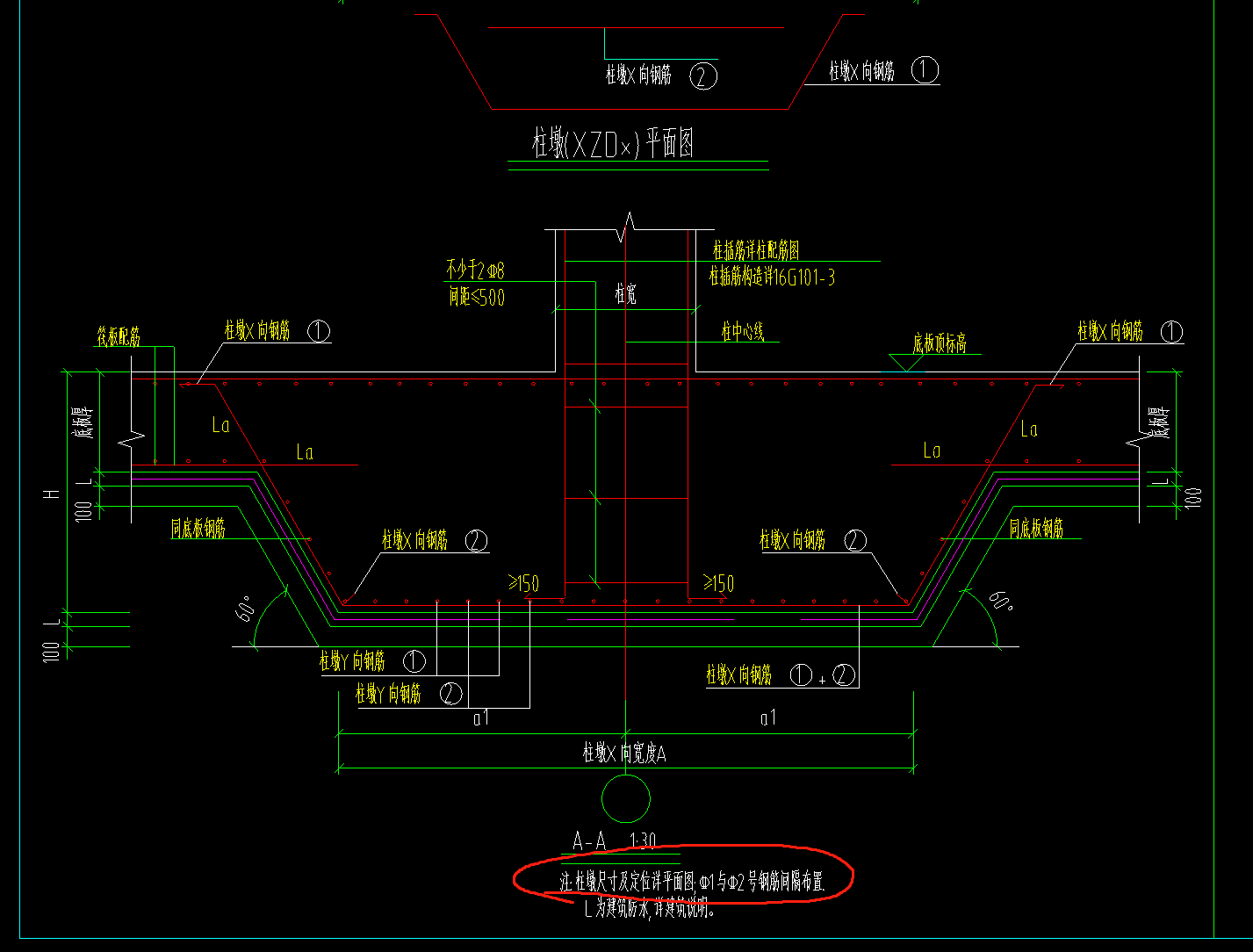Select the "柱墩Y向钢筋" label numbered 1
The width and height of the screenshot is (1253, 952).
372,661
